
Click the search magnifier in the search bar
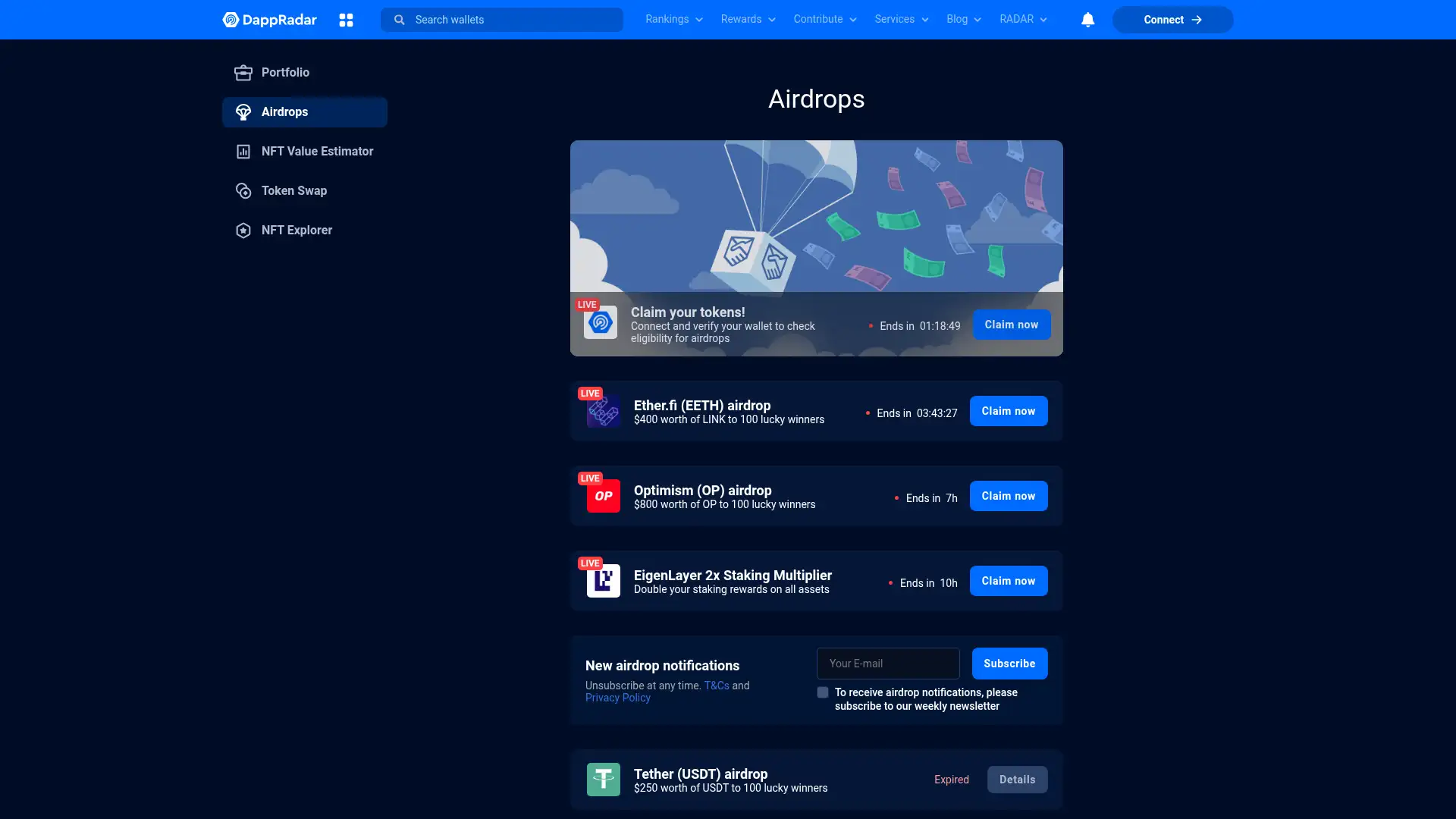point(398,20)
